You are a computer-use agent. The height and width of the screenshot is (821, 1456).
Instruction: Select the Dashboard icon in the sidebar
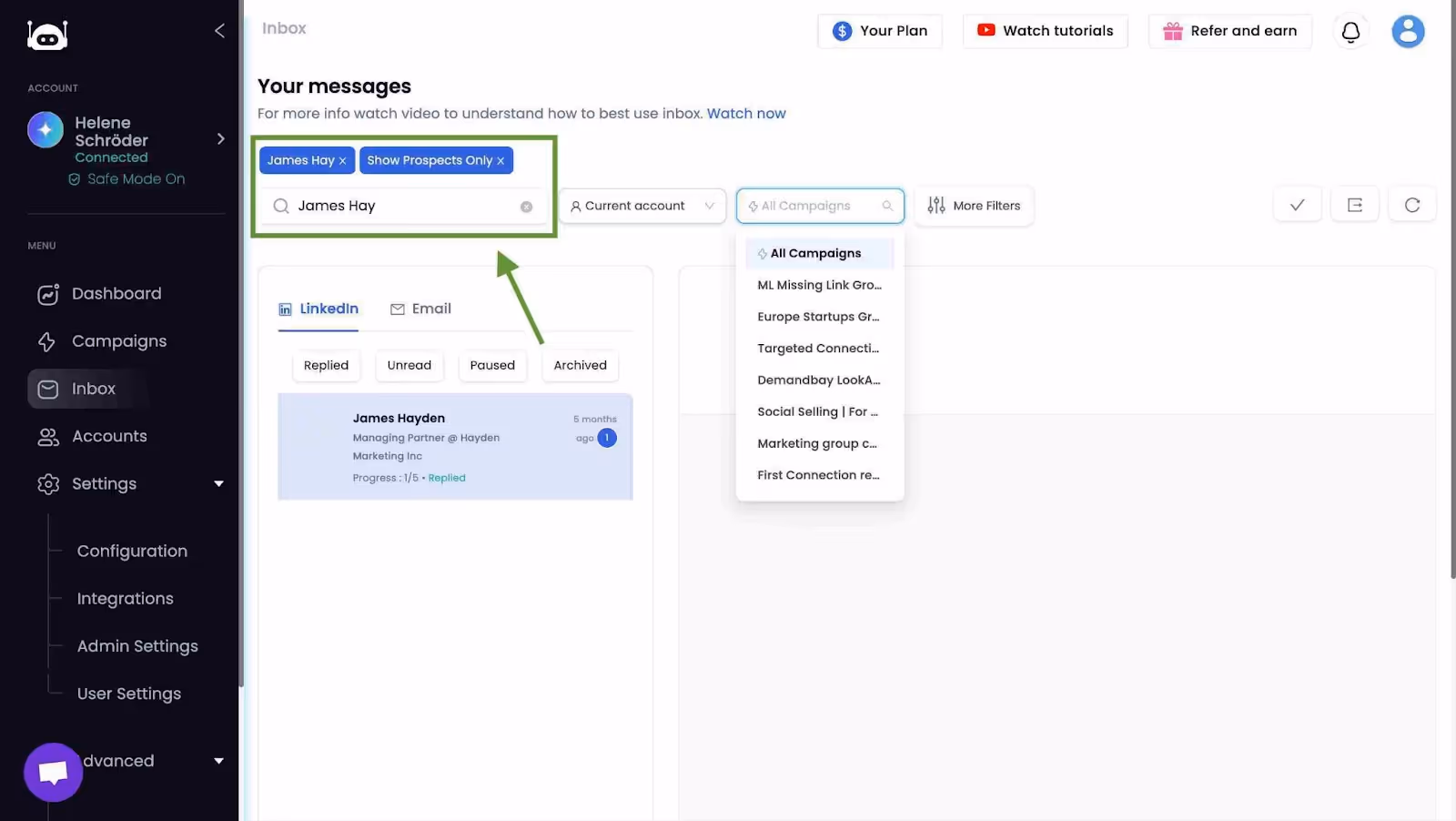point(46,293)
